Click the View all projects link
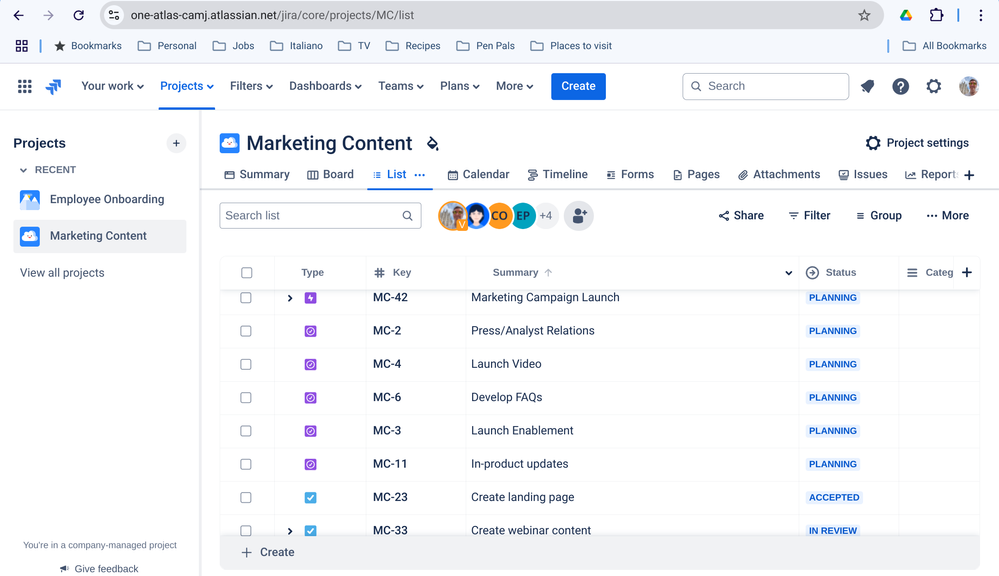 click(62, 273)
